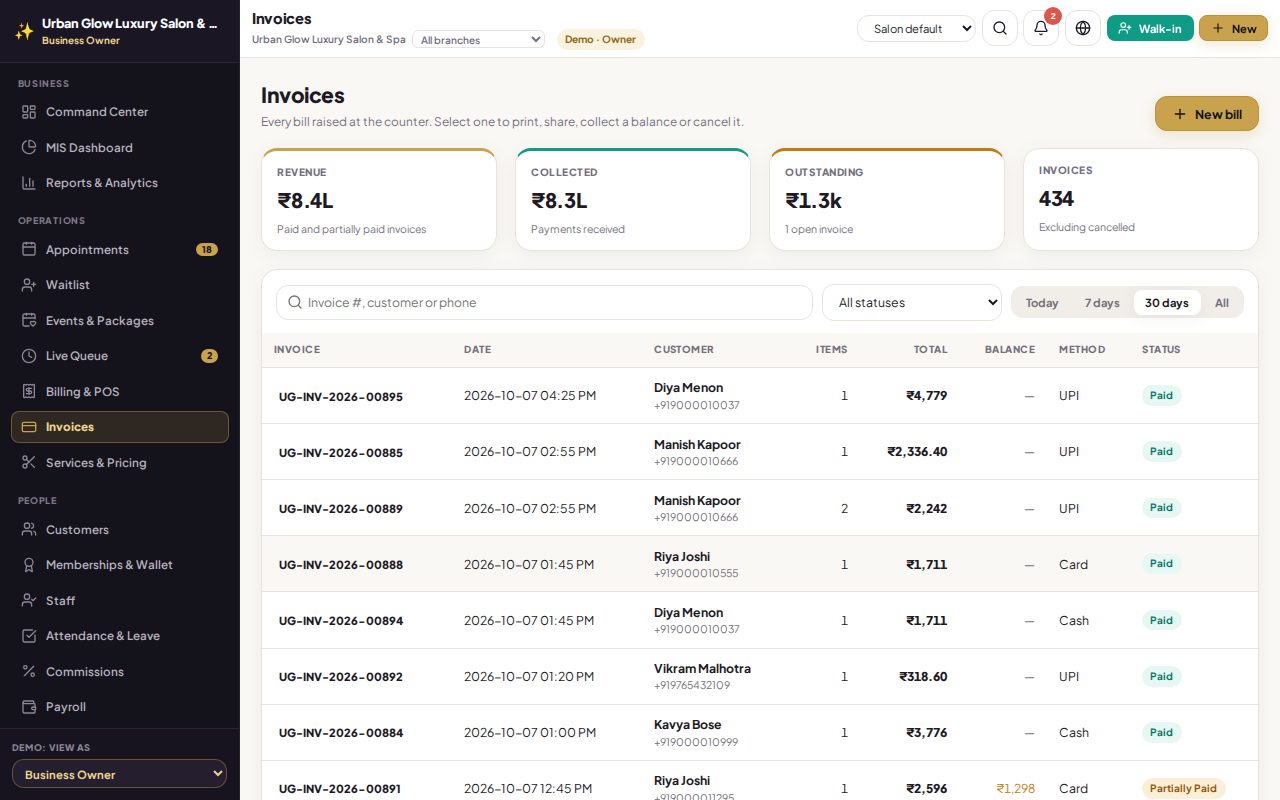Select the All range tab

[1222, 302]
